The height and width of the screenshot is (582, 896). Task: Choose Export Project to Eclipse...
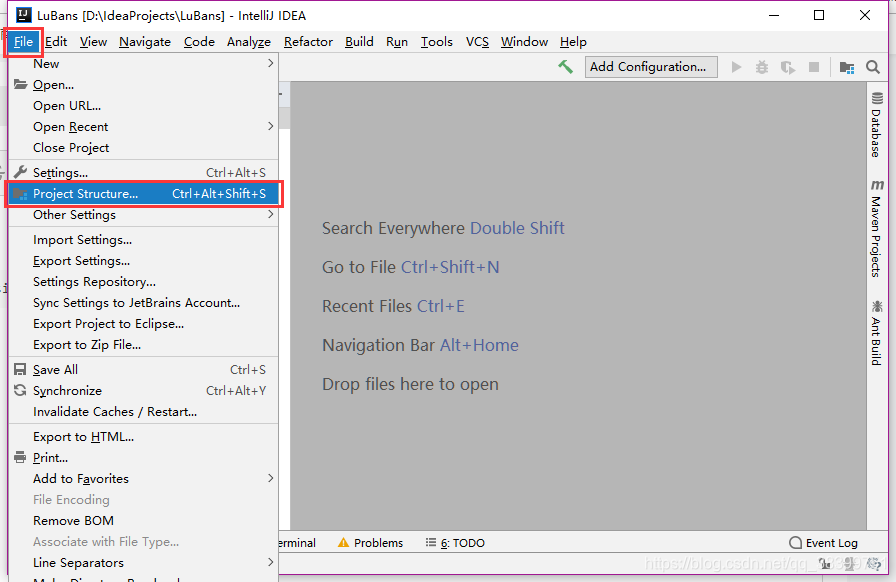click(x=143, y=324)
